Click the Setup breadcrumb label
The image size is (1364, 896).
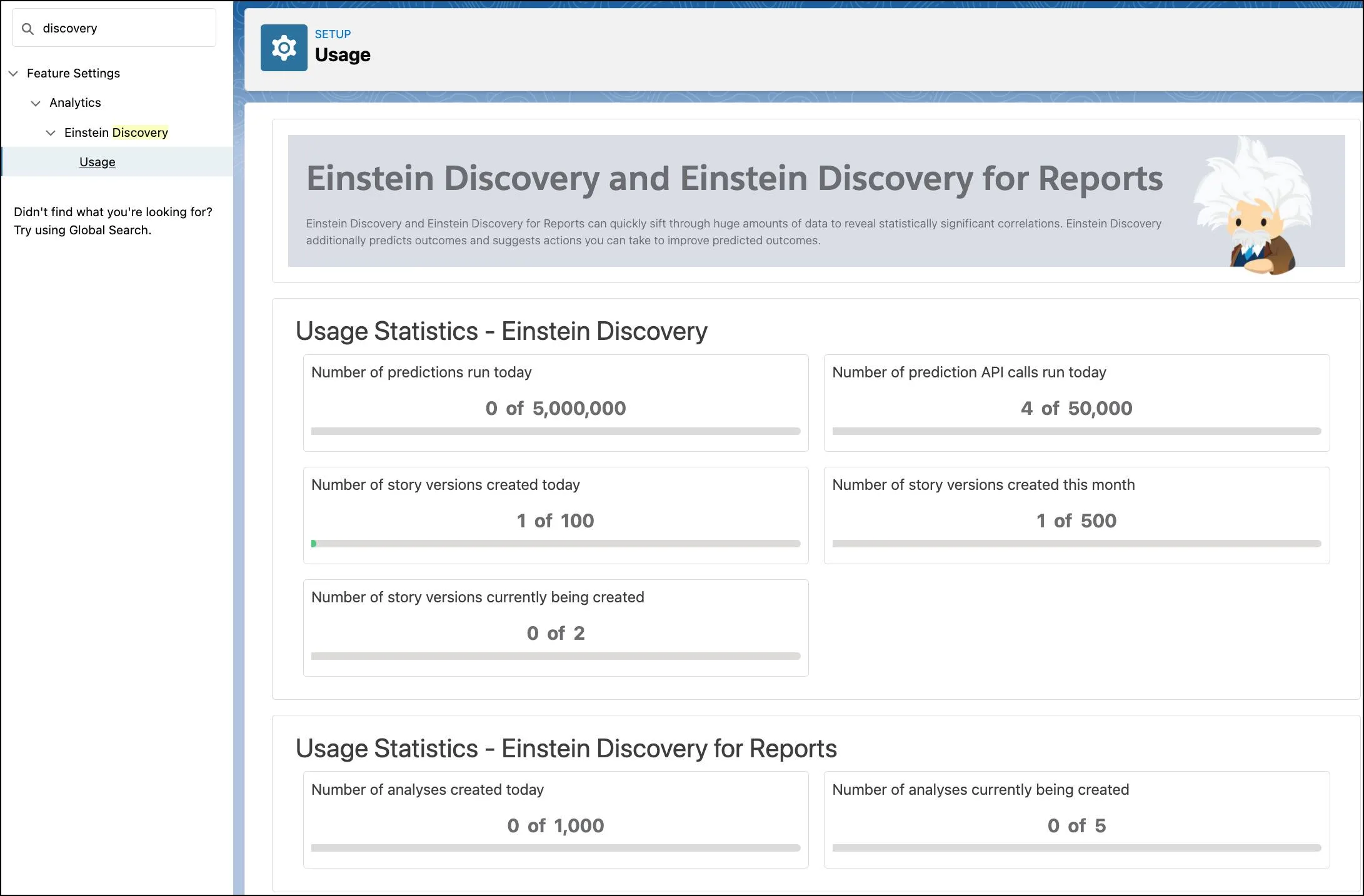point(334,34)
